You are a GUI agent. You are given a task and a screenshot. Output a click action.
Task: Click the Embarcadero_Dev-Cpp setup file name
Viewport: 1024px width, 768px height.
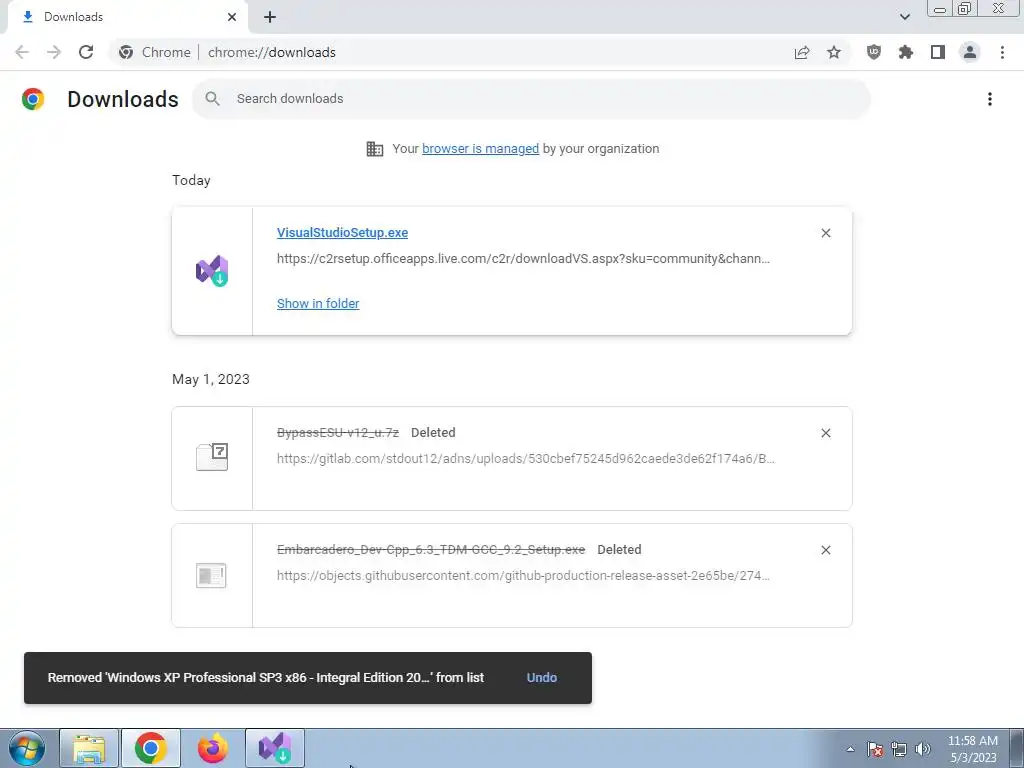(431, 549)
